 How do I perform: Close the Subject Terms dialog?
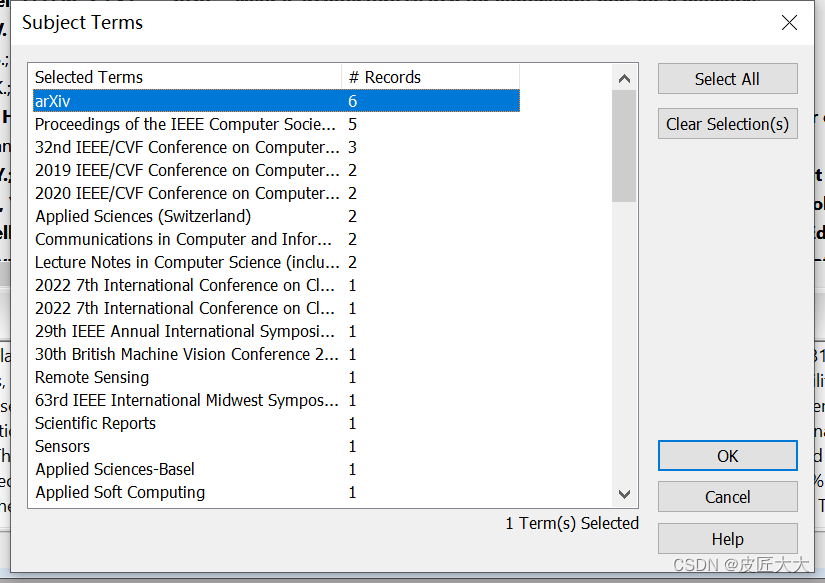(789, 23)
